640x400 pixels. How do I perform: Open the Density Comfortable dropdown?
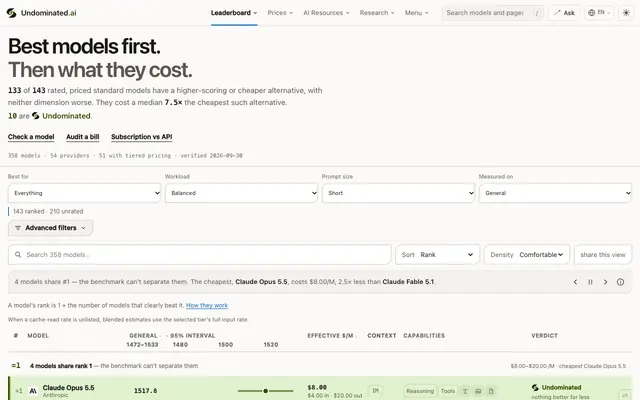(527, 255)
